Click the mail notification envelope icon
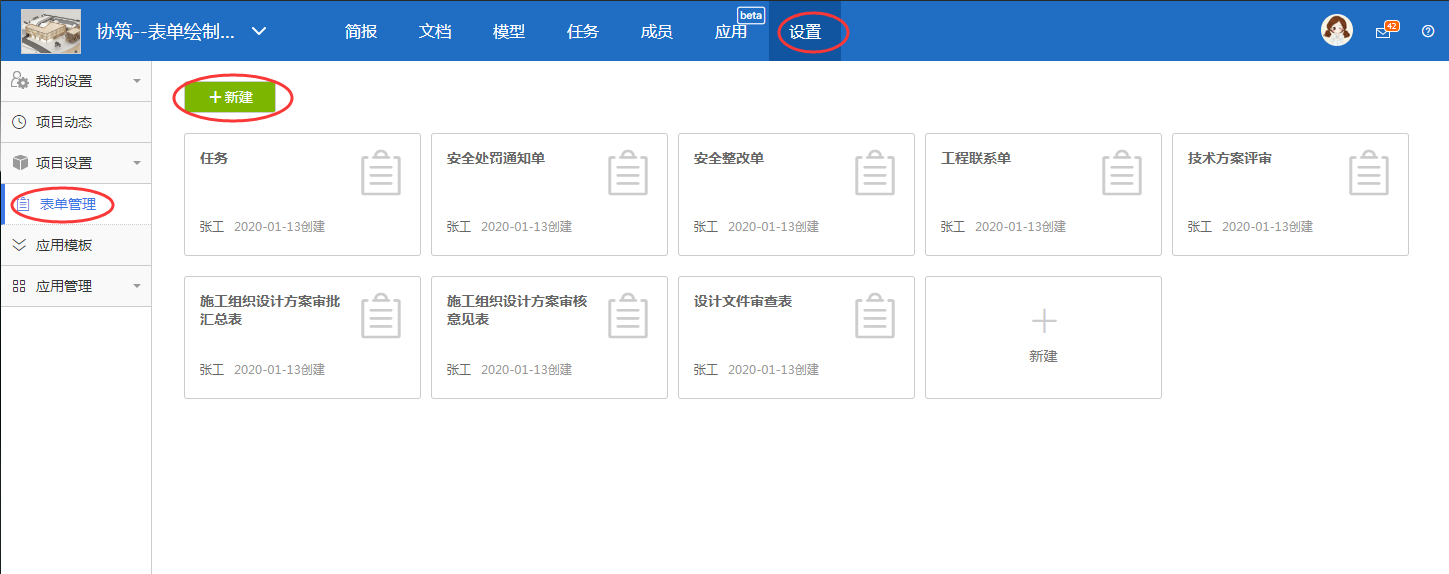 [1384, 31]
